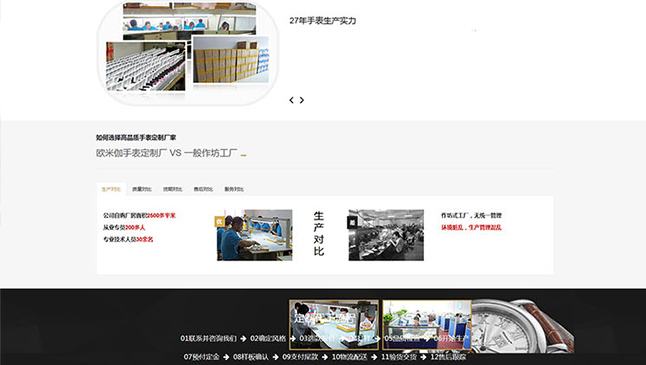Show the 售后对比 tab
646x365 pixels.
pyautogui.click(x=203, y=189)
